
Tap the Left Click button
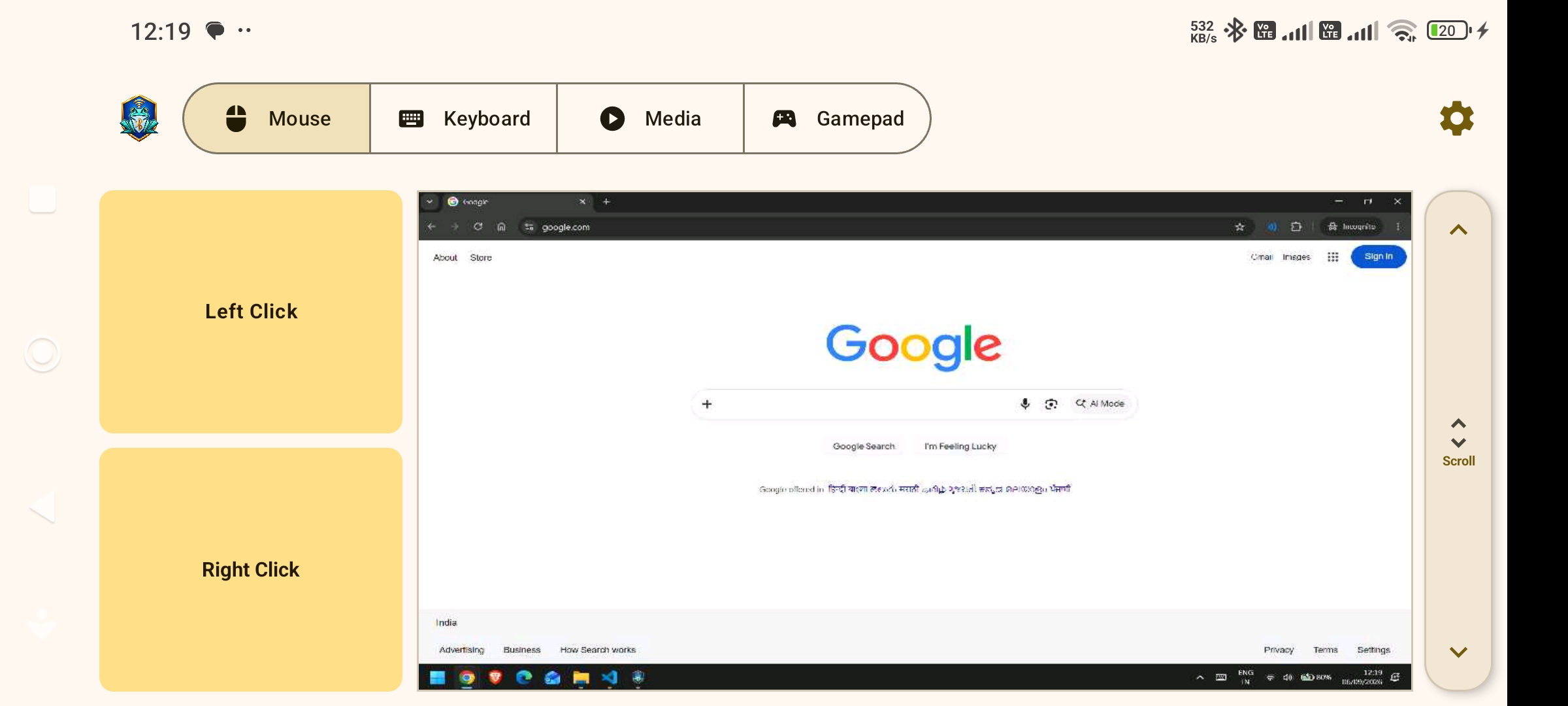251,311
